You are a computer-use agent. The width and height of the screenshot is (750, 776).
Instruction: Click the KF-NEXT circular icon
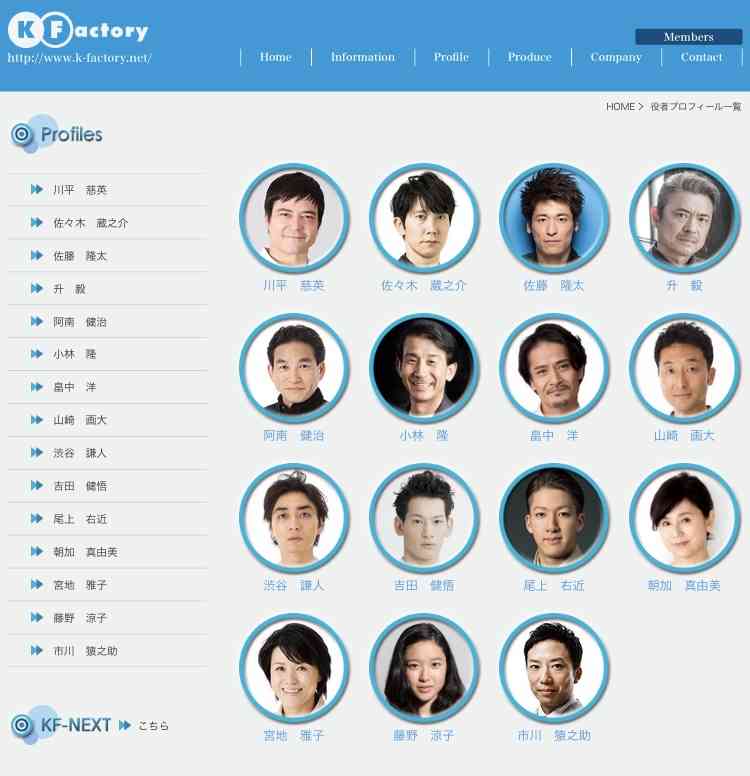[x=22, y=726]
